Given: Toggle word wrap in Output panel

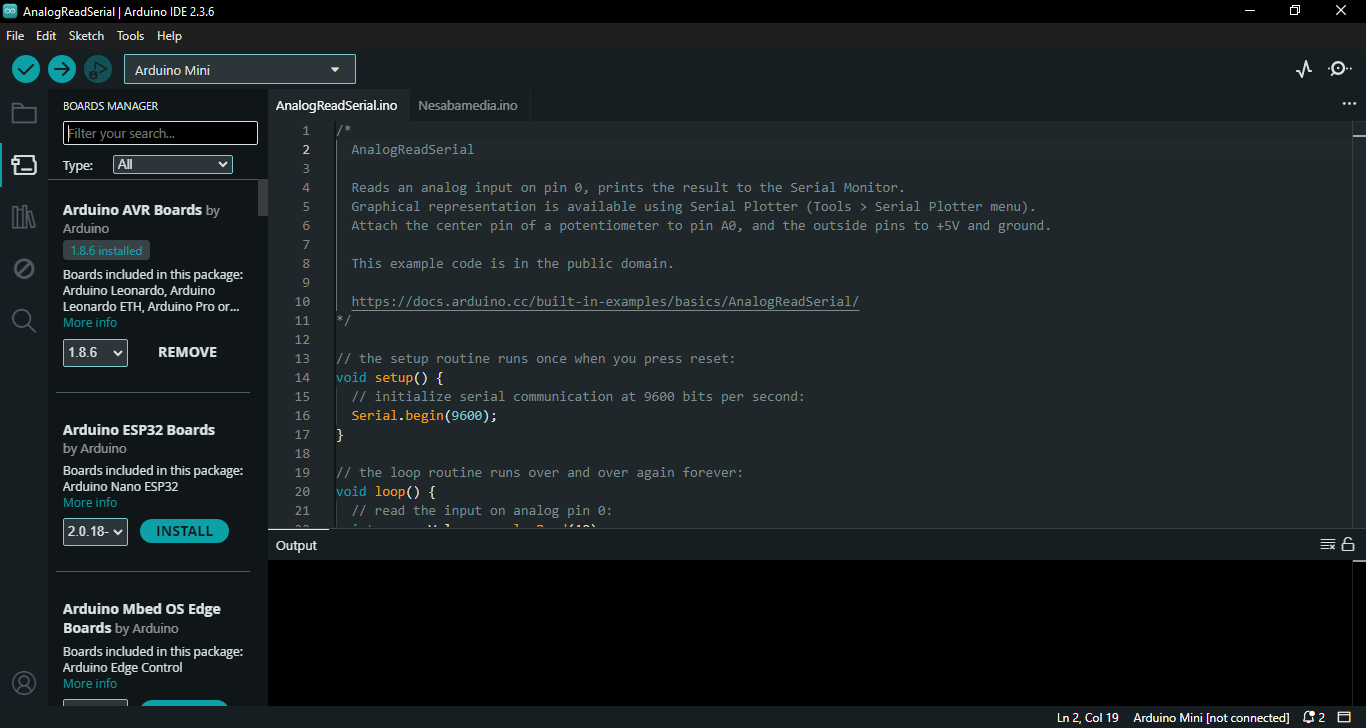Looking at the screenshot, I should (1327, 545).
